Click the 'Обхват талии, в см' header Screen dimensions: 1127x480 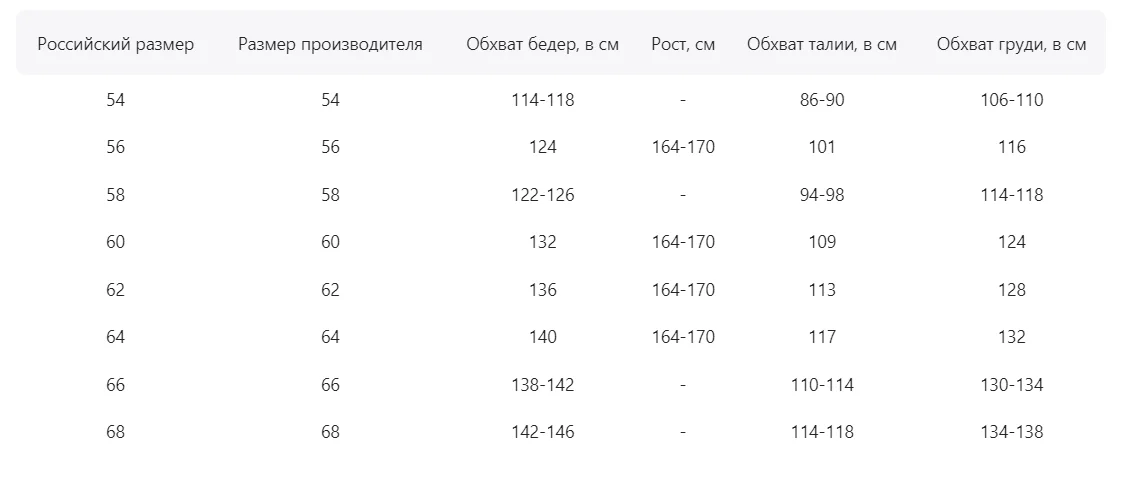coord(822,45)
